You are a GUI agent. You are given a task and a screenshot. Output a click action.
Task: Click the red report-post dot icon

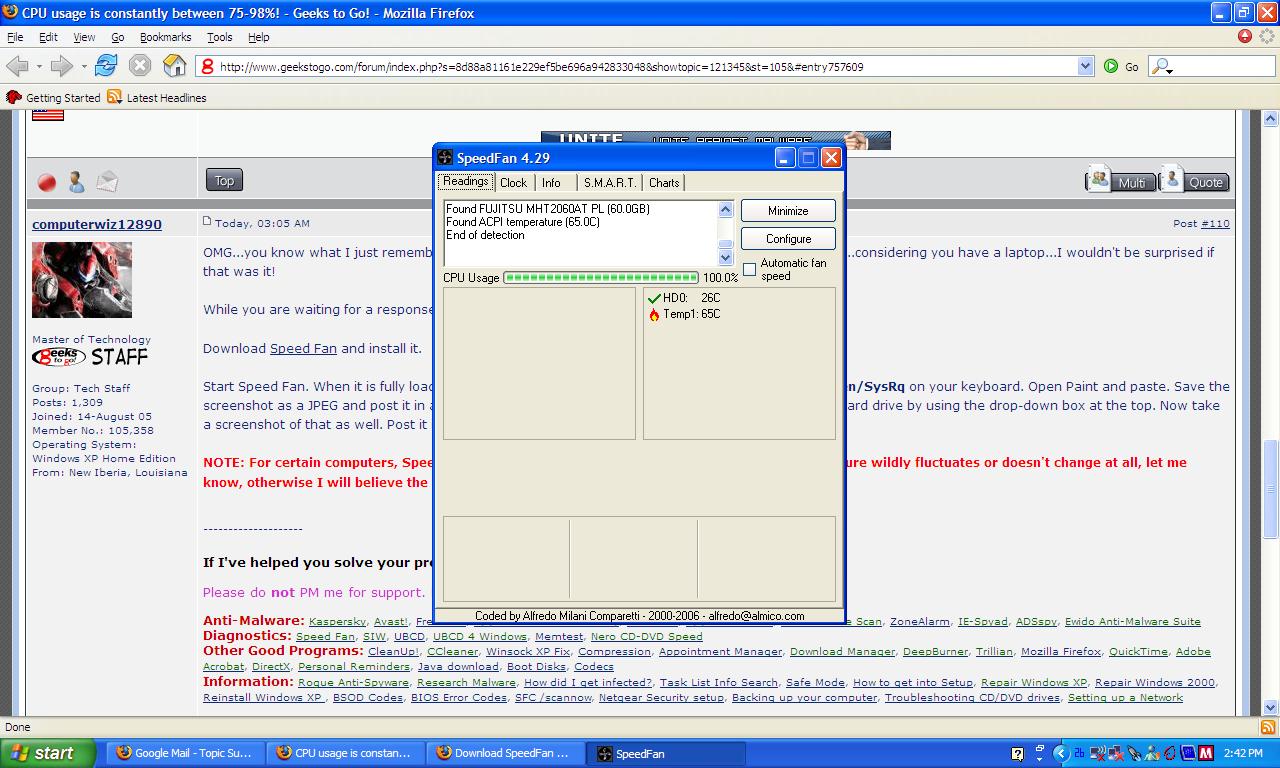(46, 182)
